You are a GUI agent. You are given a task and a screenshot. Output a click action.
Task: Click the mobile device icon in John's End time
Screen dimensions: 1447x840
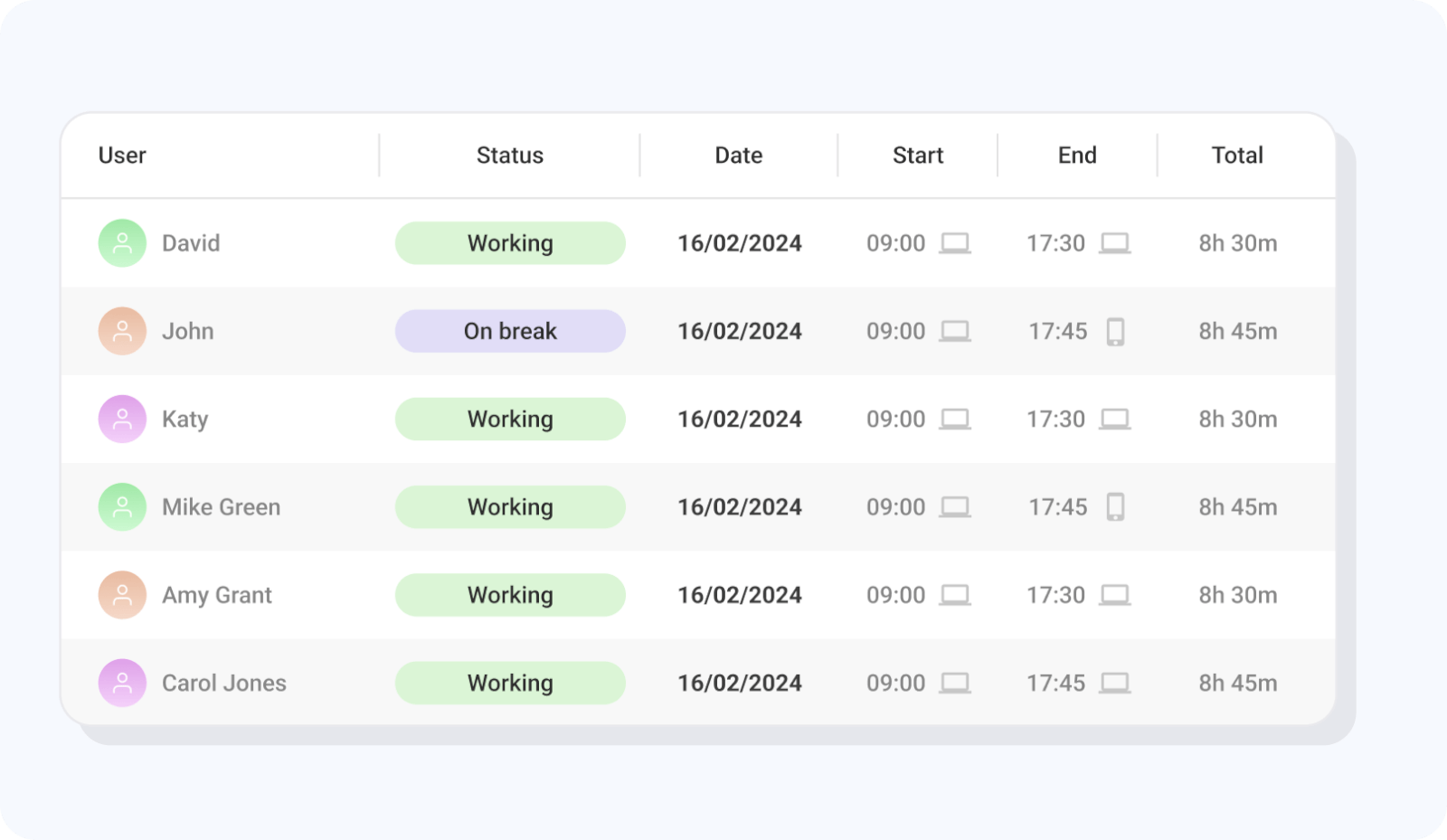coord(1115,332)
